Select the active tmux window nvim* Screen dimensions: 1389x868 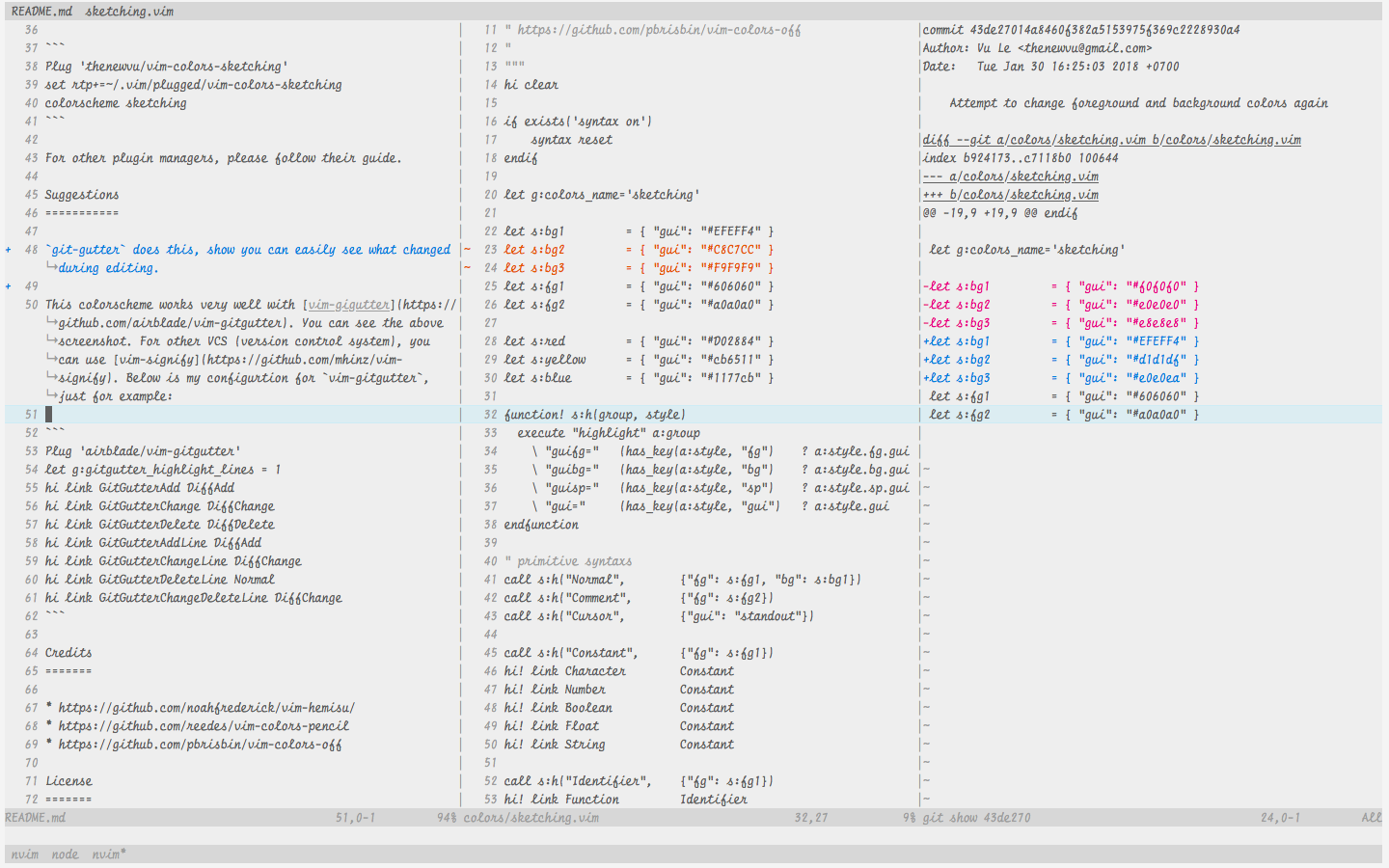tap(109, 854)
